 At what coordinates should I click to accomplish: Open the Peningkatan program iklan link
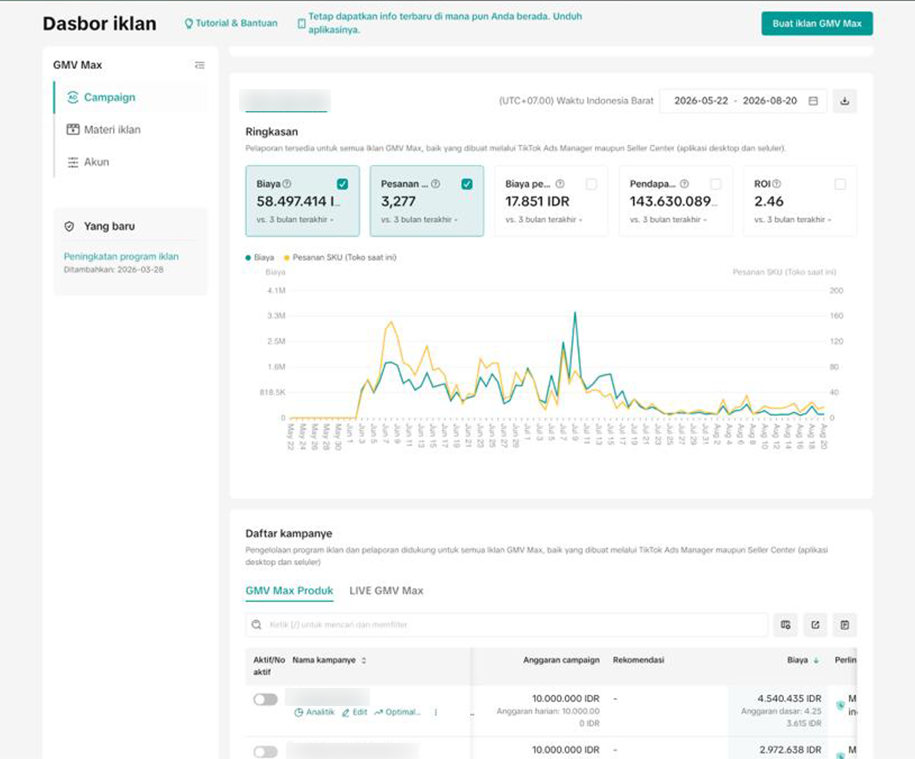pos(121,256)
